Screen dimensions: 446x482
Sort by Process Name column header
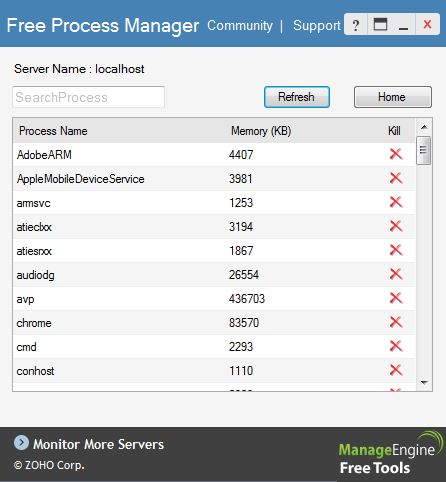[x=53, y=131]
